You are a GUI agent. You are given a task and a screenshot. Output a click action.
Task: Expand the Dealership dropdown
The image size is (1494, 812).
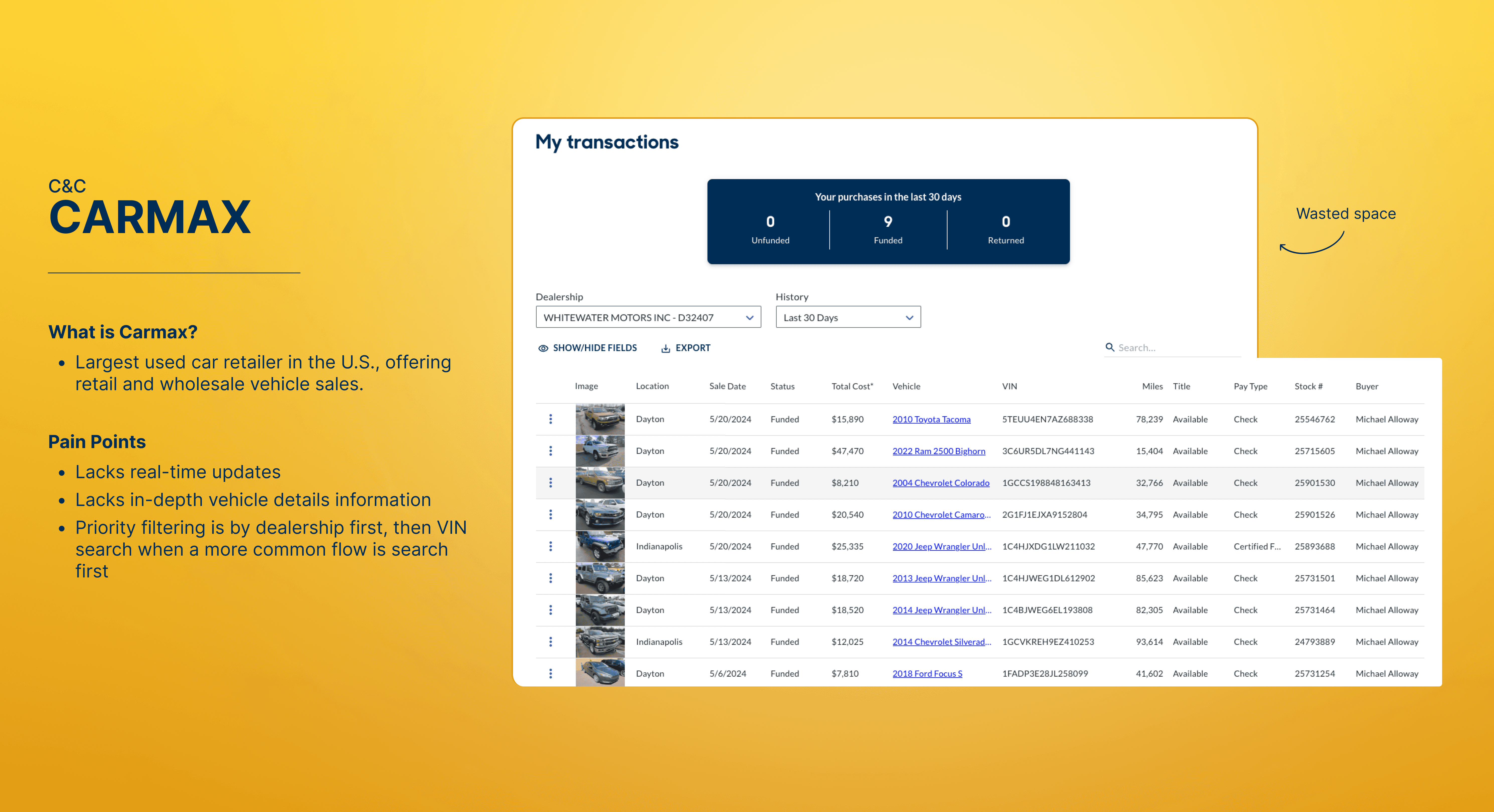(x=647, y=317)
